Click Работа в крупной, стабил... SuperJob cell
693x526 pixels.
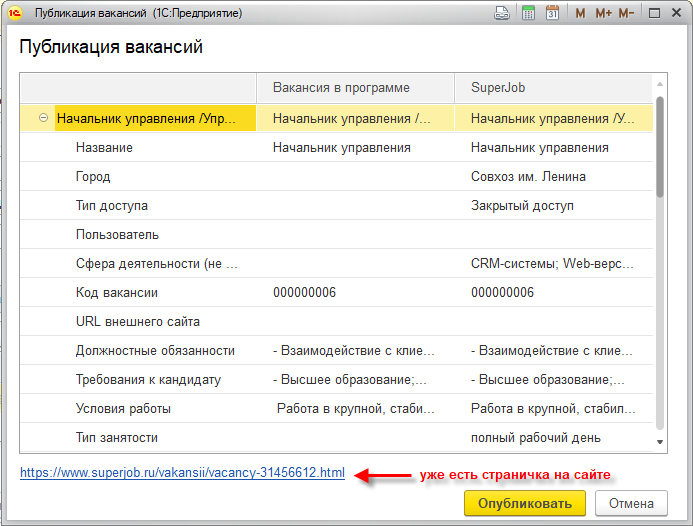[553, 408]
